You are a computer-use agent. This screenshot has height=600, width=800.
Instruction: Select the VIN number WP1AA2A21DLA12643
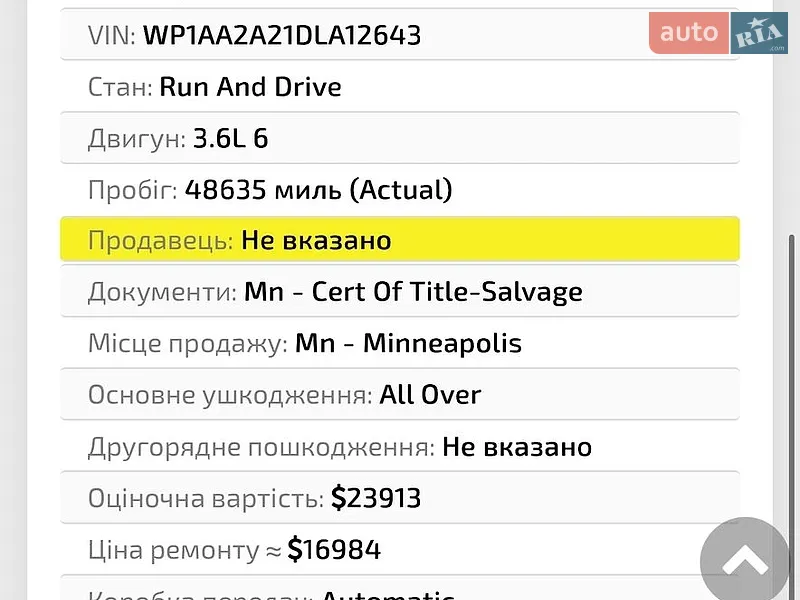[x=282, y=35]
